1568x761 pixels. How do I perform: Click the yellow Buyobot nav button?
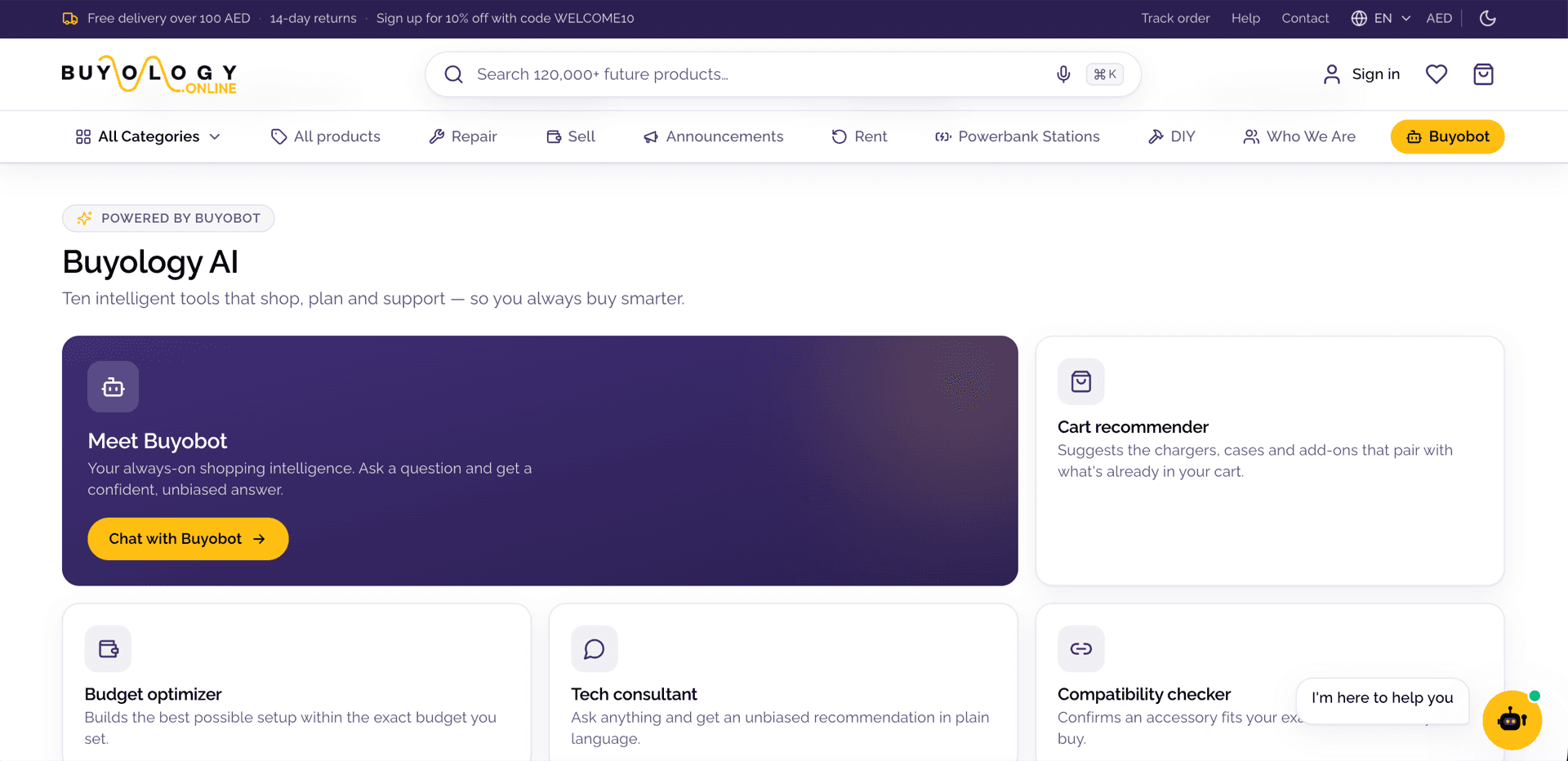1447,136
